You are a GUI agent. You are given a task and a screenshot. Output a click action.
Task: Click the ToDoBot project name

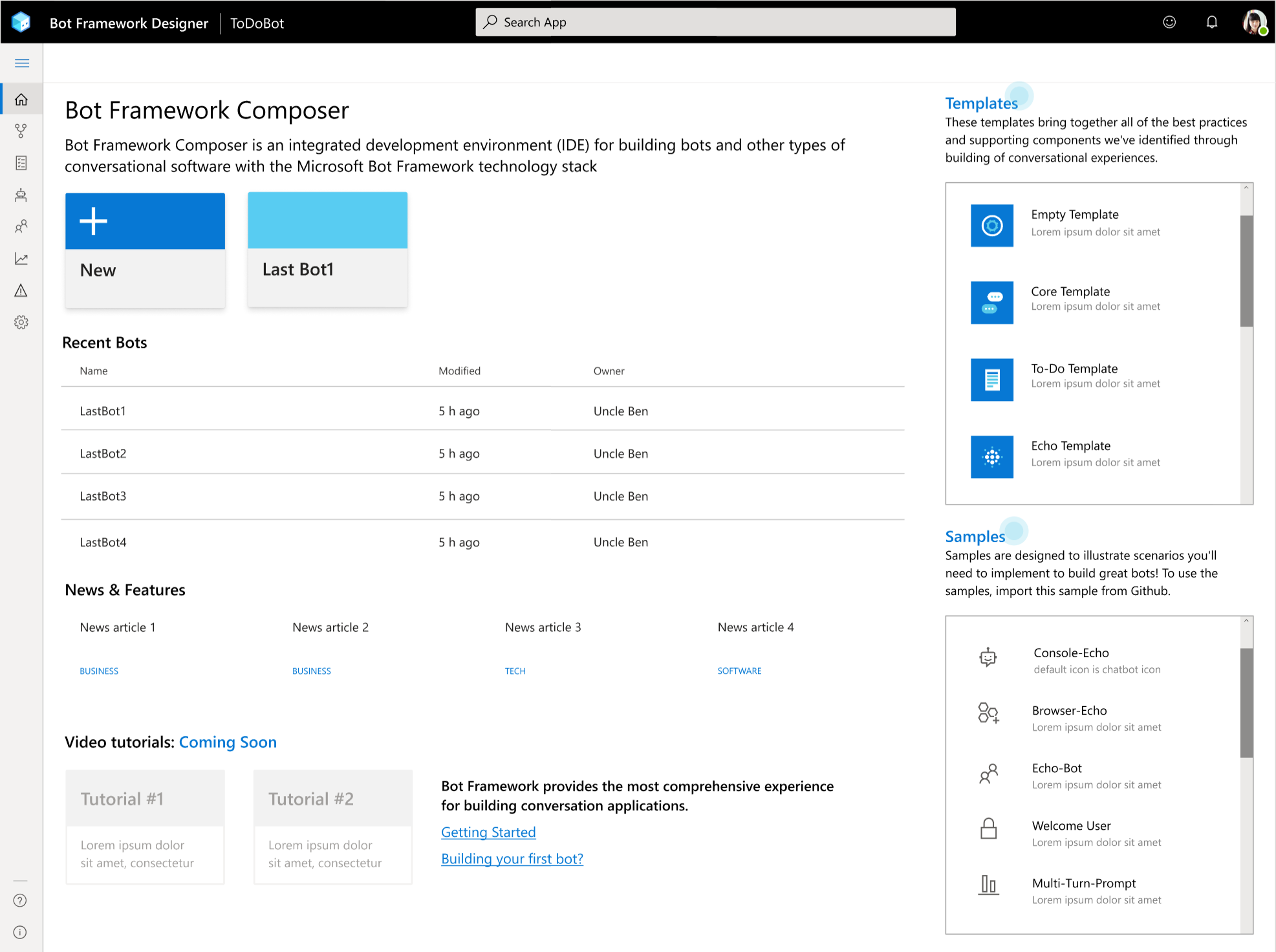257,23
